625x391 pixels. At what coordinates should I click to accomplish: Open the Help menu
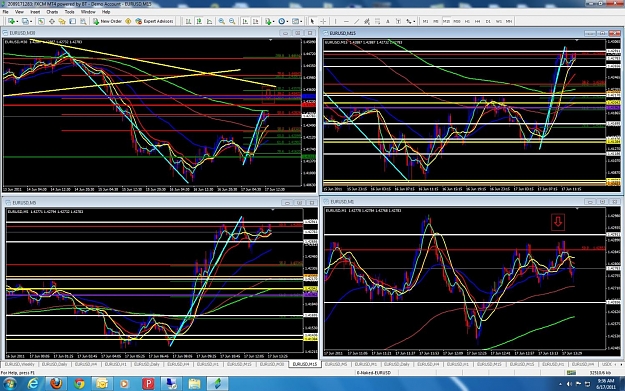point(106,12)
